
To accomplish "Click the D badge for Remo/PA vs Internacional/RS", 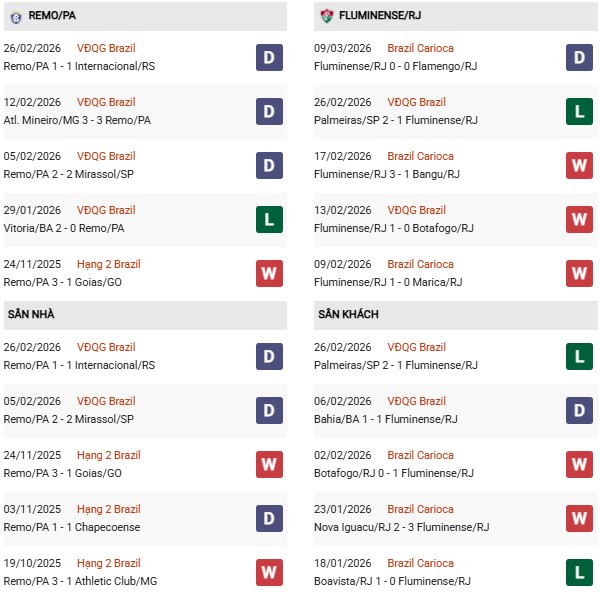I will click(269, 57).
